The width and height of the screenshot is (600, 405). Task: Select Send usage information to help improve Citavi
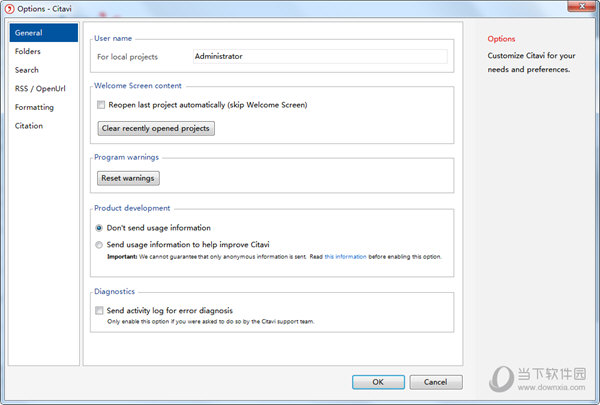click(x=99, y=245)
